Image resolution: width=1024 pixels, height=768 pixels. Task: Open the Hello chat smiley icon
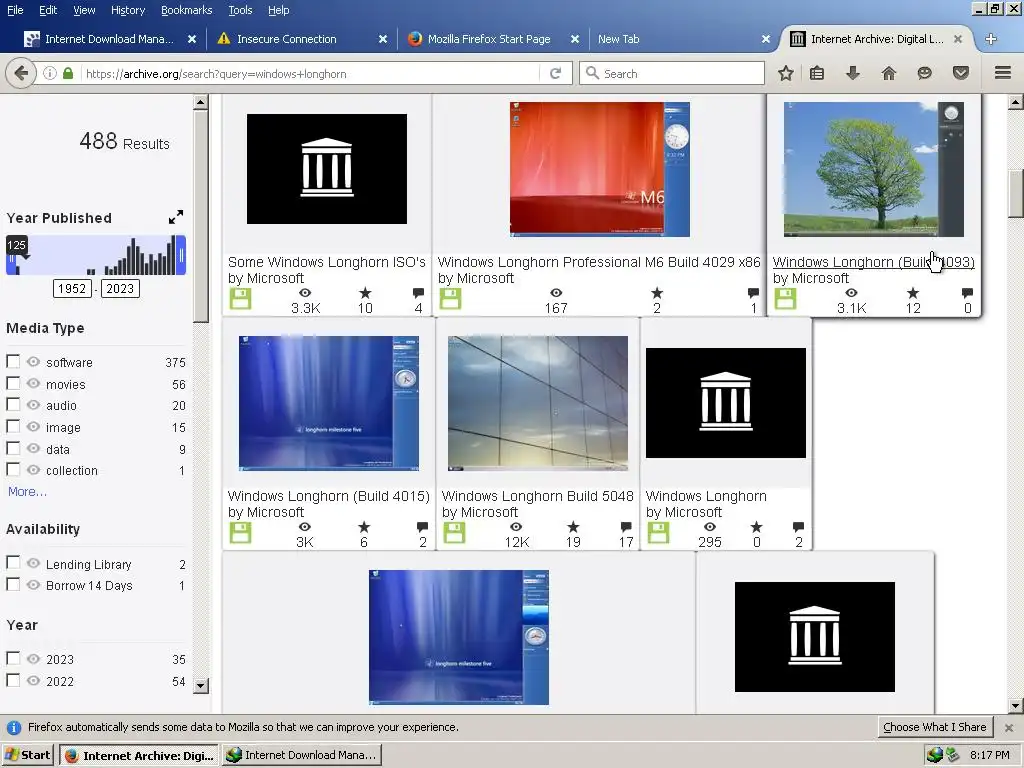click(x=924, y=73)
